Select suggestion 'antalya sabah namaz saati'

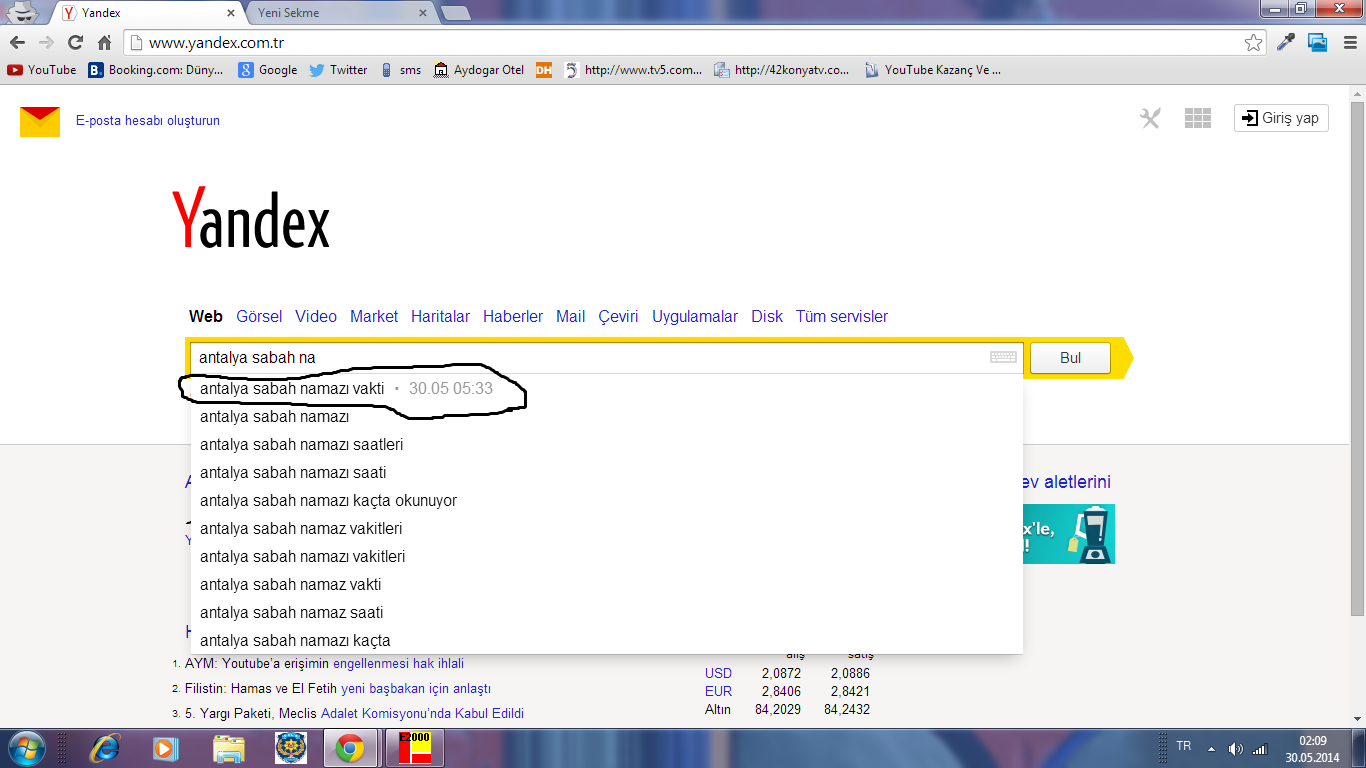coord(606,613)
